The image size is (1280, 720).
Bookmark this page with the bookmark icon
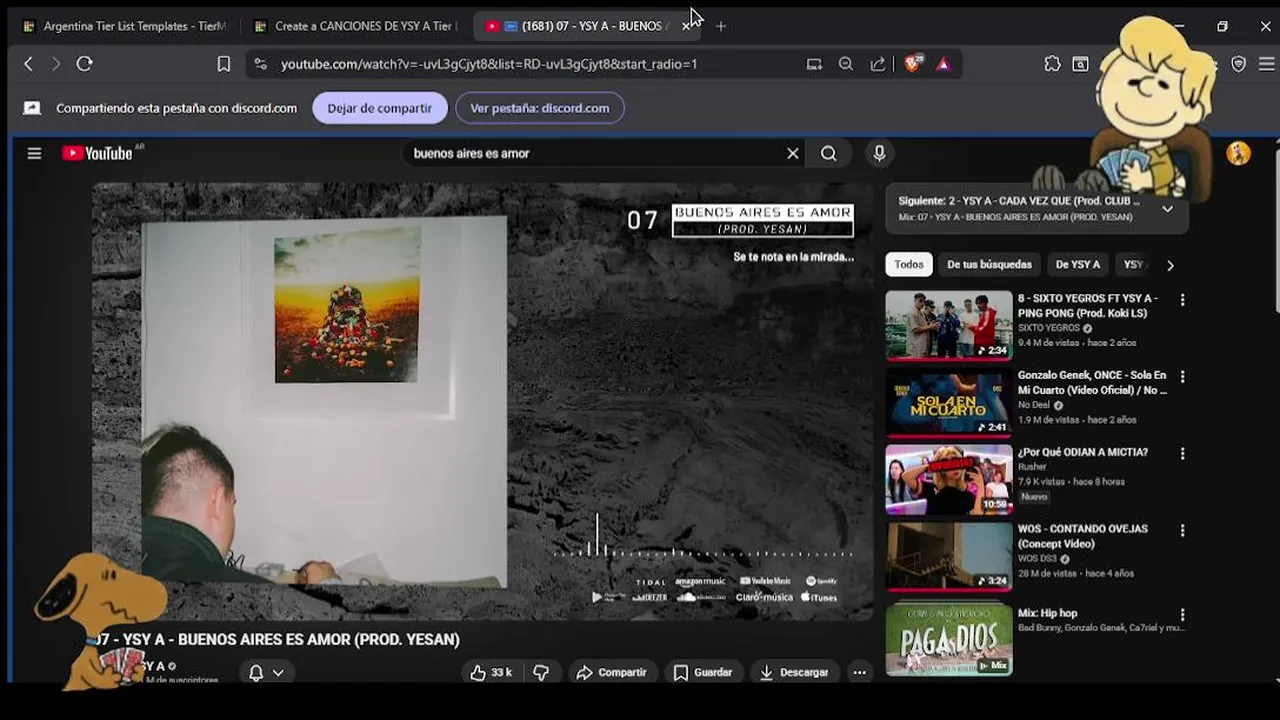pyautogui.click(x=224, y=64)
